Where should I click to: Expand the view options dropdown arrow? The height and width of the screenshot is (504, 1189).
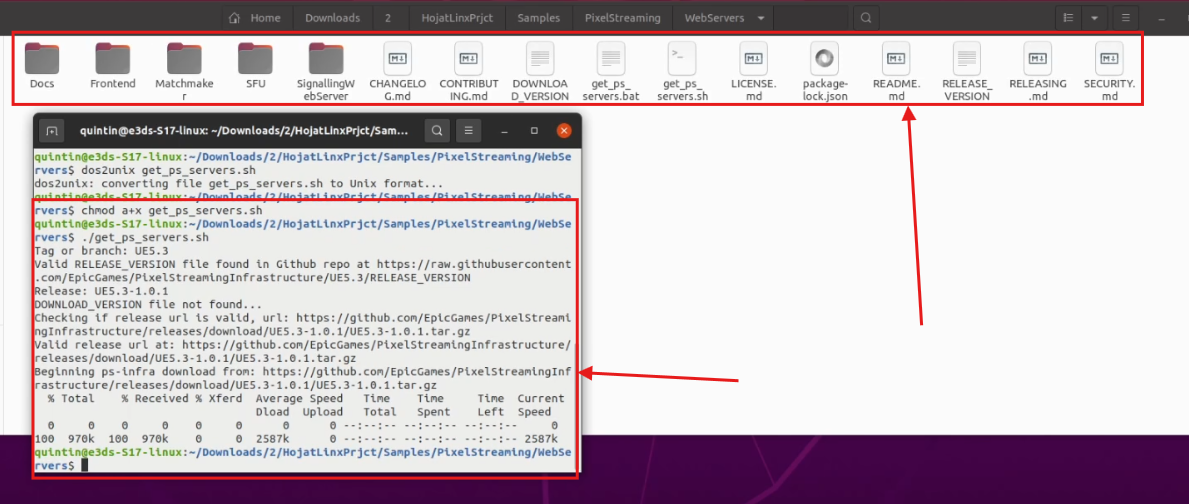click(1096, 18)
